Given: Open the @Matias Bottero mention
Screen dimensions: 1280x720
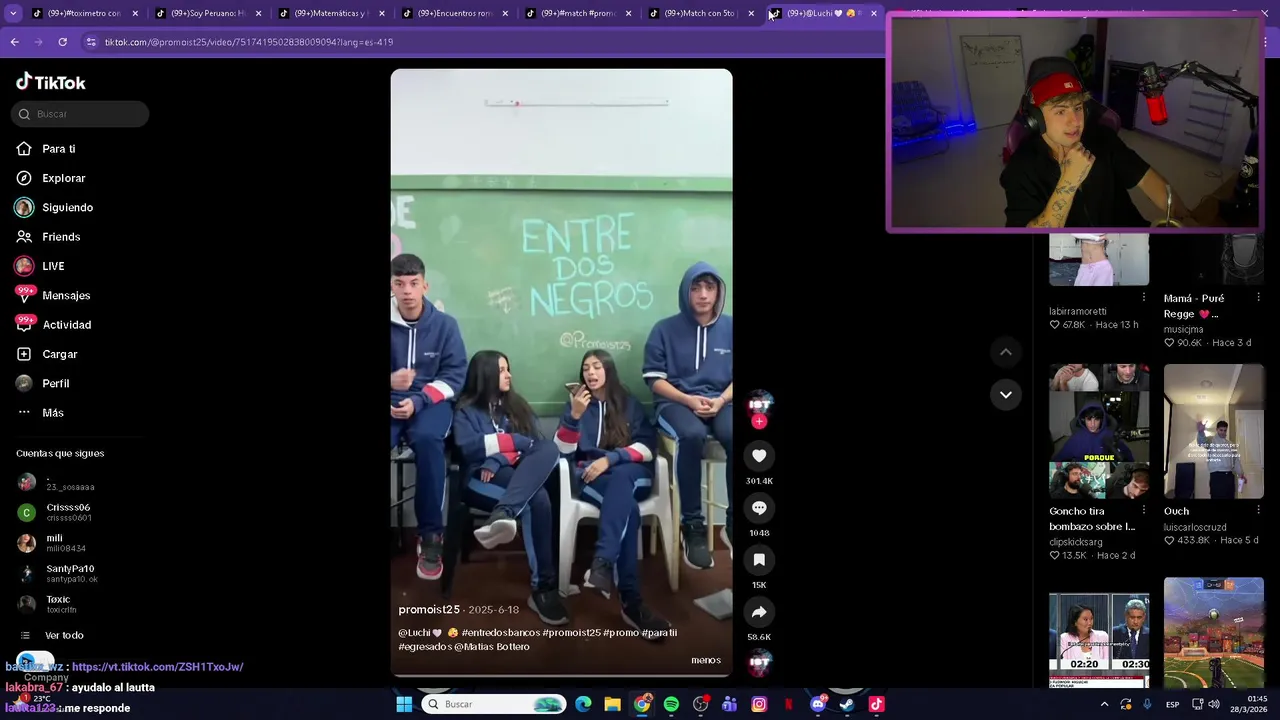Looking at the screenshot, I should 492,647.
